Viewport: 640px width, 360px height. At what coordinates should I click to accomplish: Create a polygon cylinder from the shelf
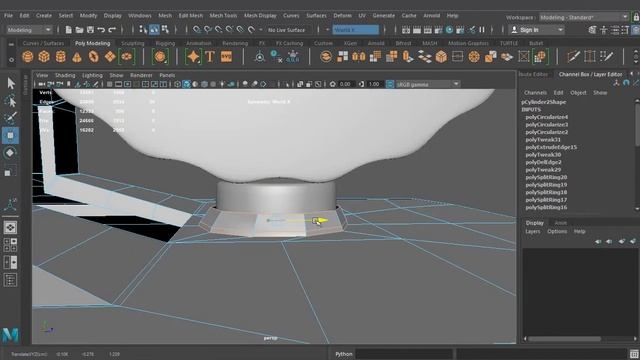pyautogui.click(x=60, y=56)
